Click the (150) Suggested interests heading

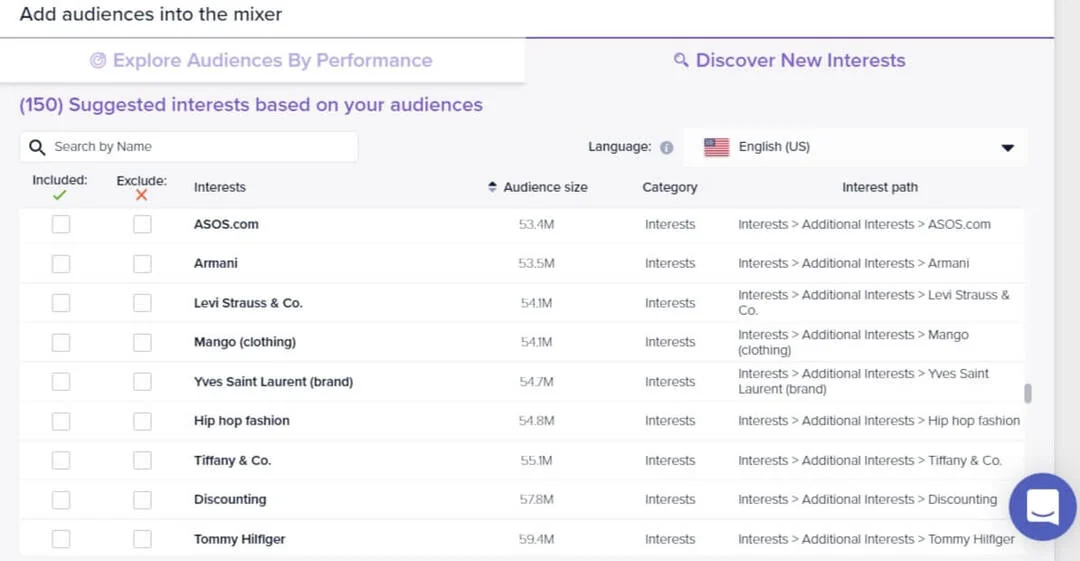251,105
